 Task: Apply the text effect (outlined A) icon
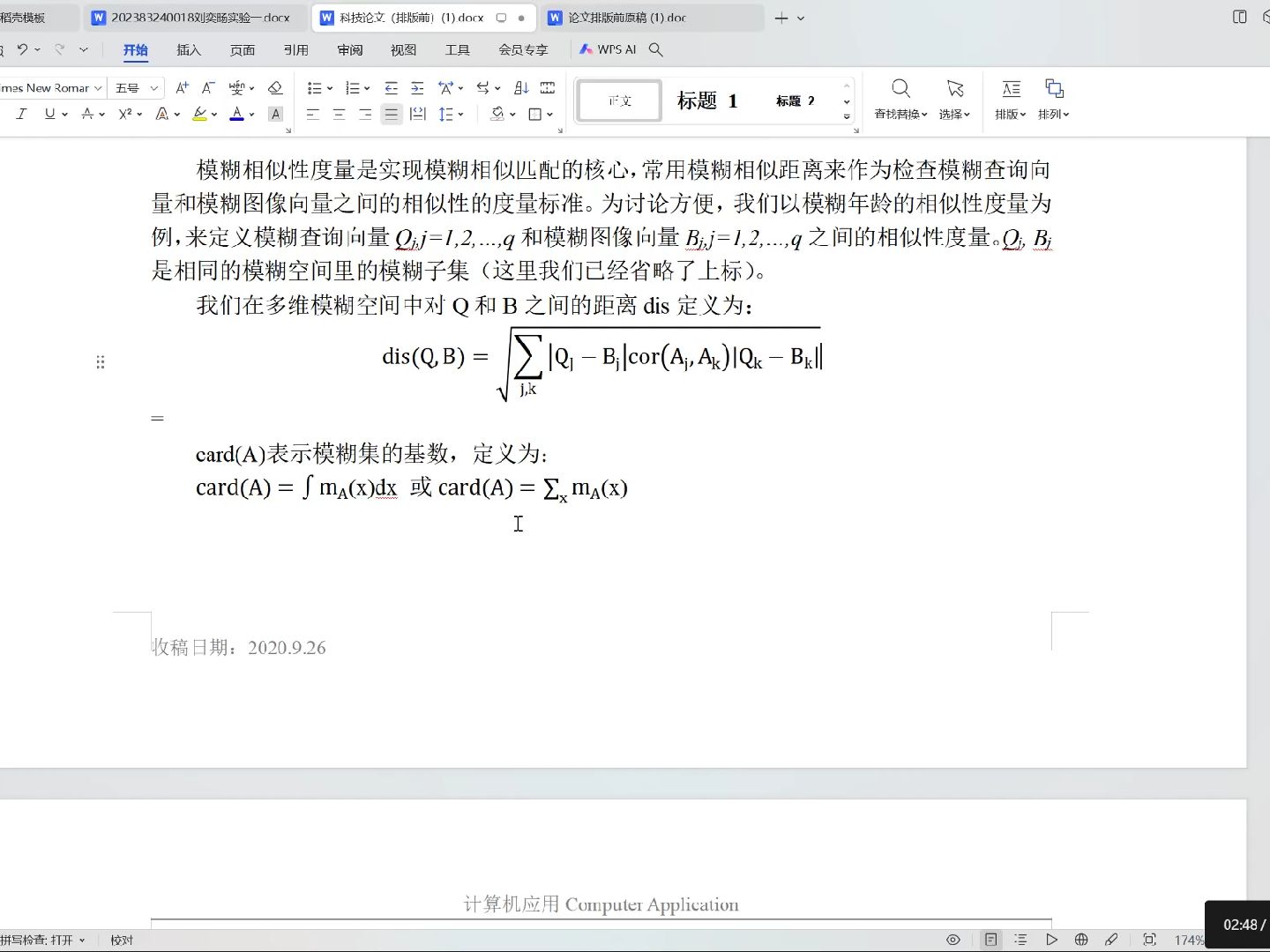[161, 114]
